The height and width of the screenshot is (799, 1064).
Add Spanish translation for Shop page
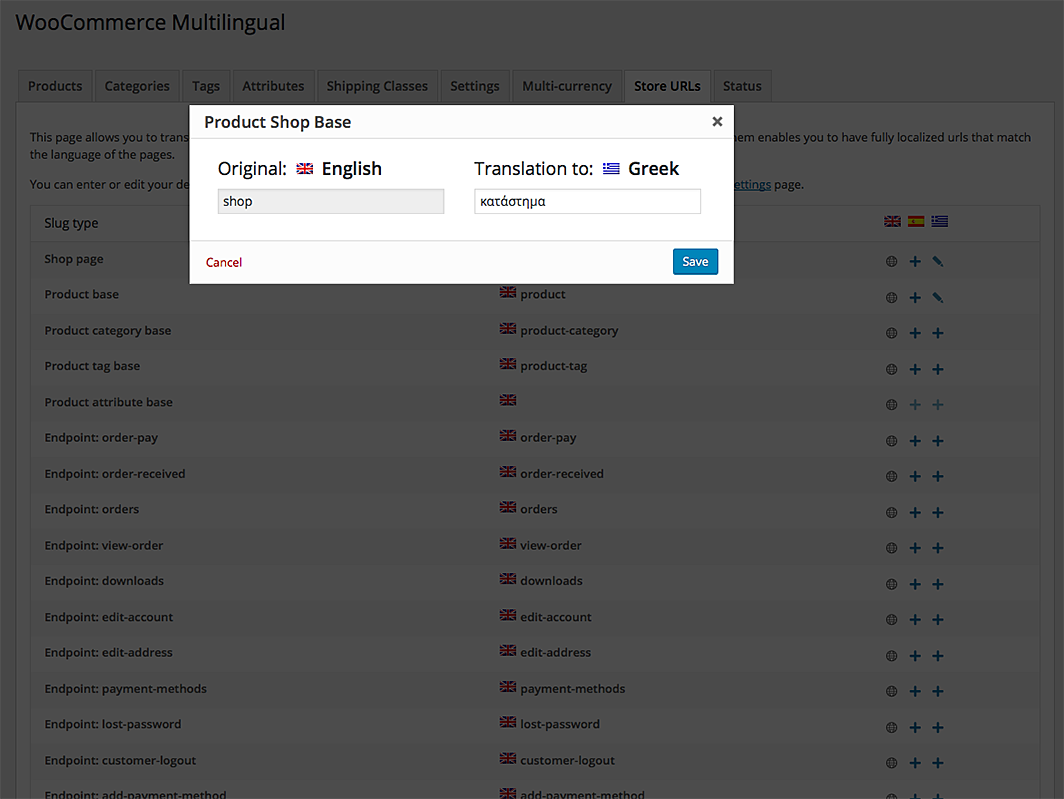coord(915,262)
